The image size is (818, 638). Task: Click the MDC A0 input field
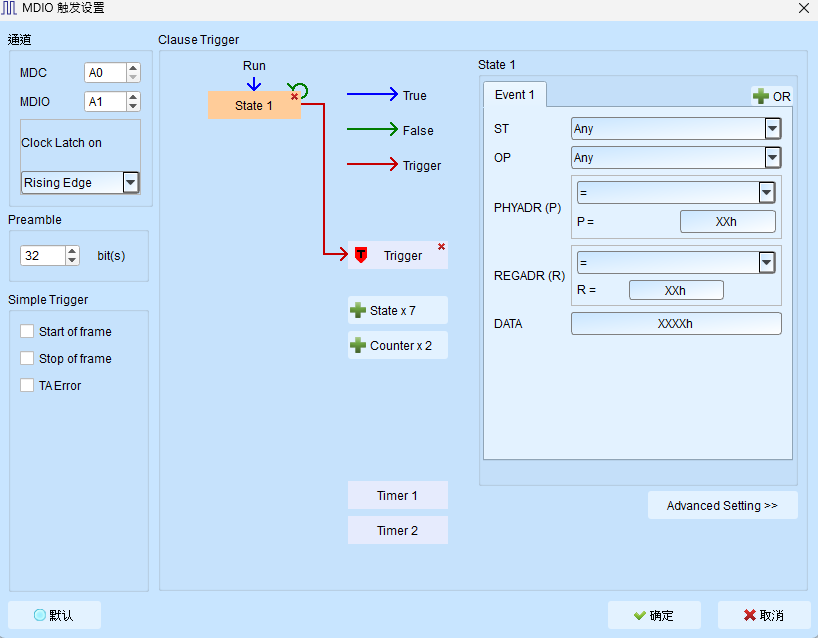pyautogui.click(x=105, y=73)
